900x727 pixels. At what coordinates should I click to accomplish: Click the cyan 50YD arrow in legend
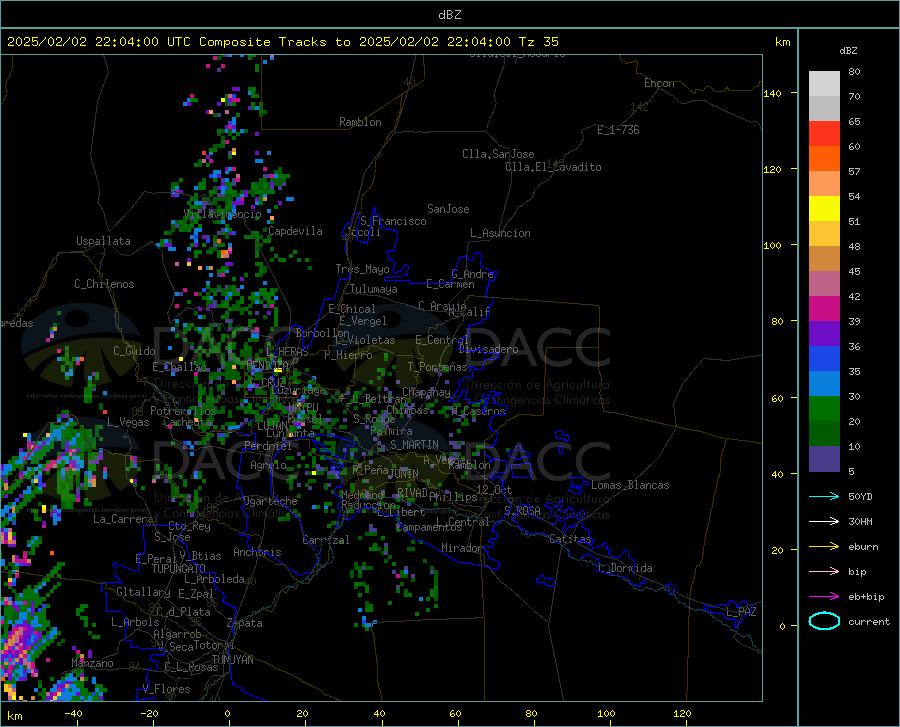pos(824,496)
